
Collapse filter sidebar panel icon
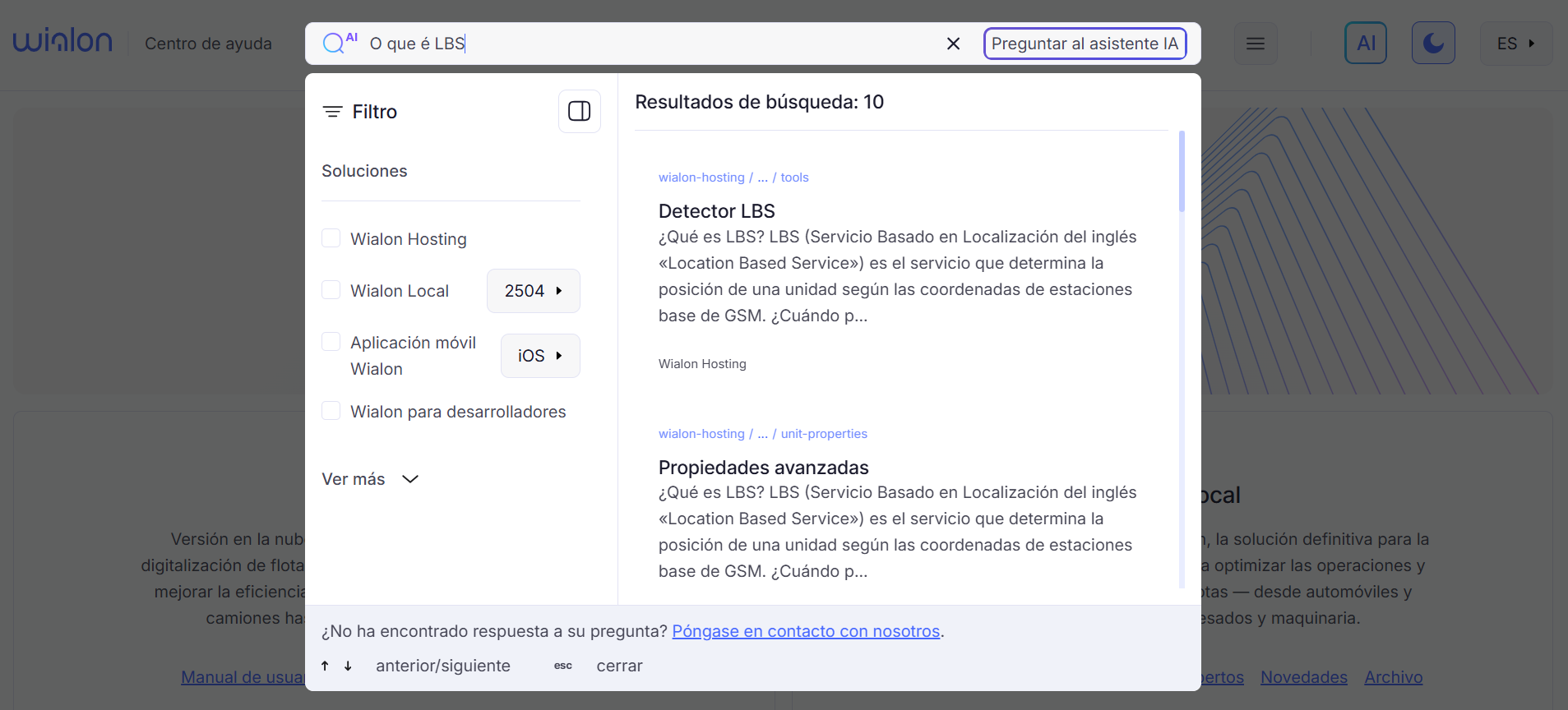pos(580,111)
